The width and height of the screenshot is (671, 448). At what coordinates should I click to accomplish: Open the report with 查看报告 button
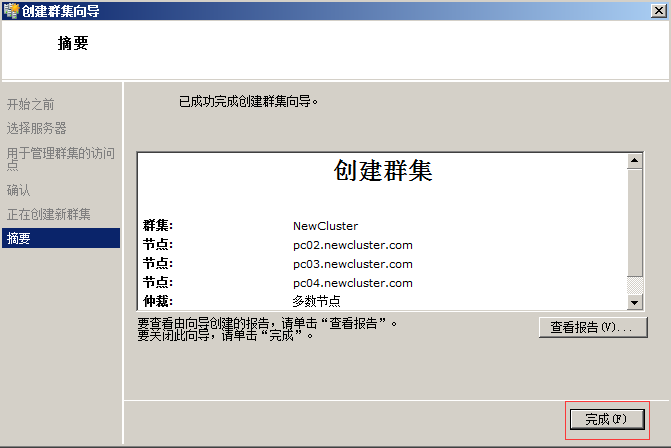click(592, 328)
